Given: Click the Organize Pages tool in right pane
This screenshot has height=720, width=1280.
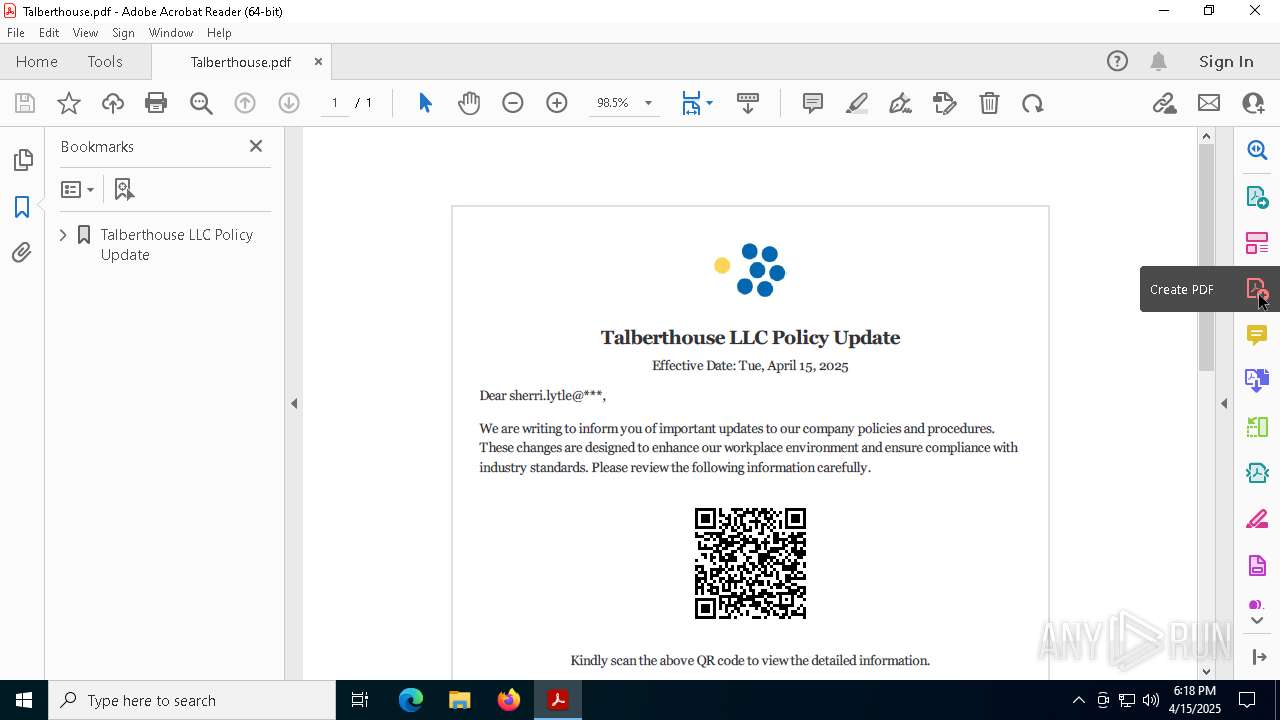Looking at the screenshot, I should pos(1257,428).
